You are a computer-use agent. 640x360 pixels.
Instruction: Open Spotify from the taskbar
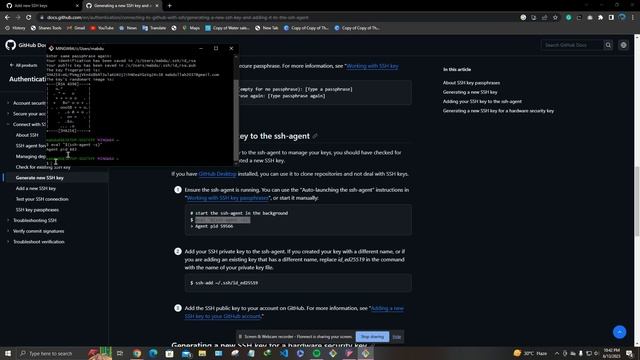pos(316,353)
